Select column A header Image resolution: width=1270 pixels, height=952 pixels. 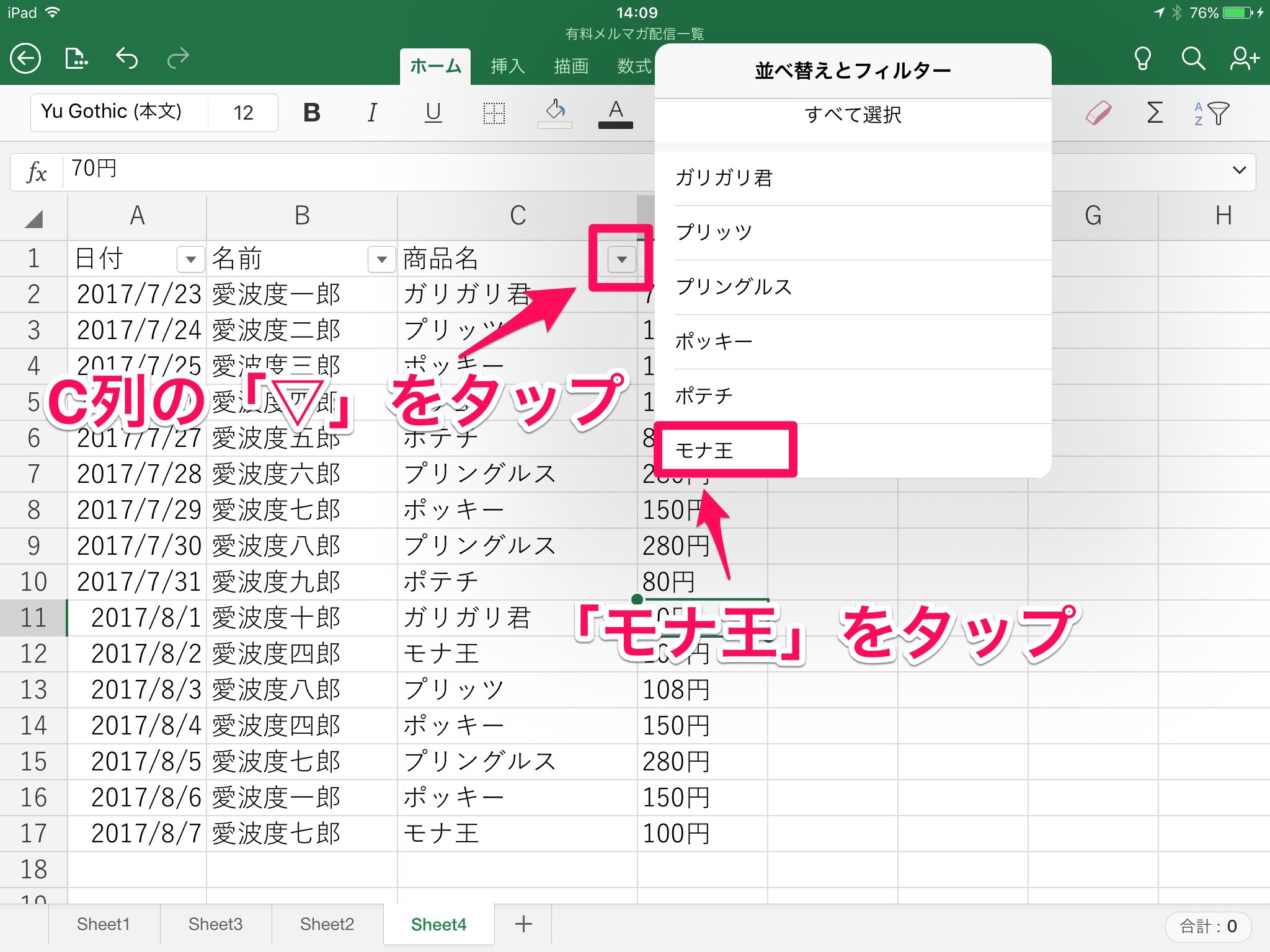point(137,217)
